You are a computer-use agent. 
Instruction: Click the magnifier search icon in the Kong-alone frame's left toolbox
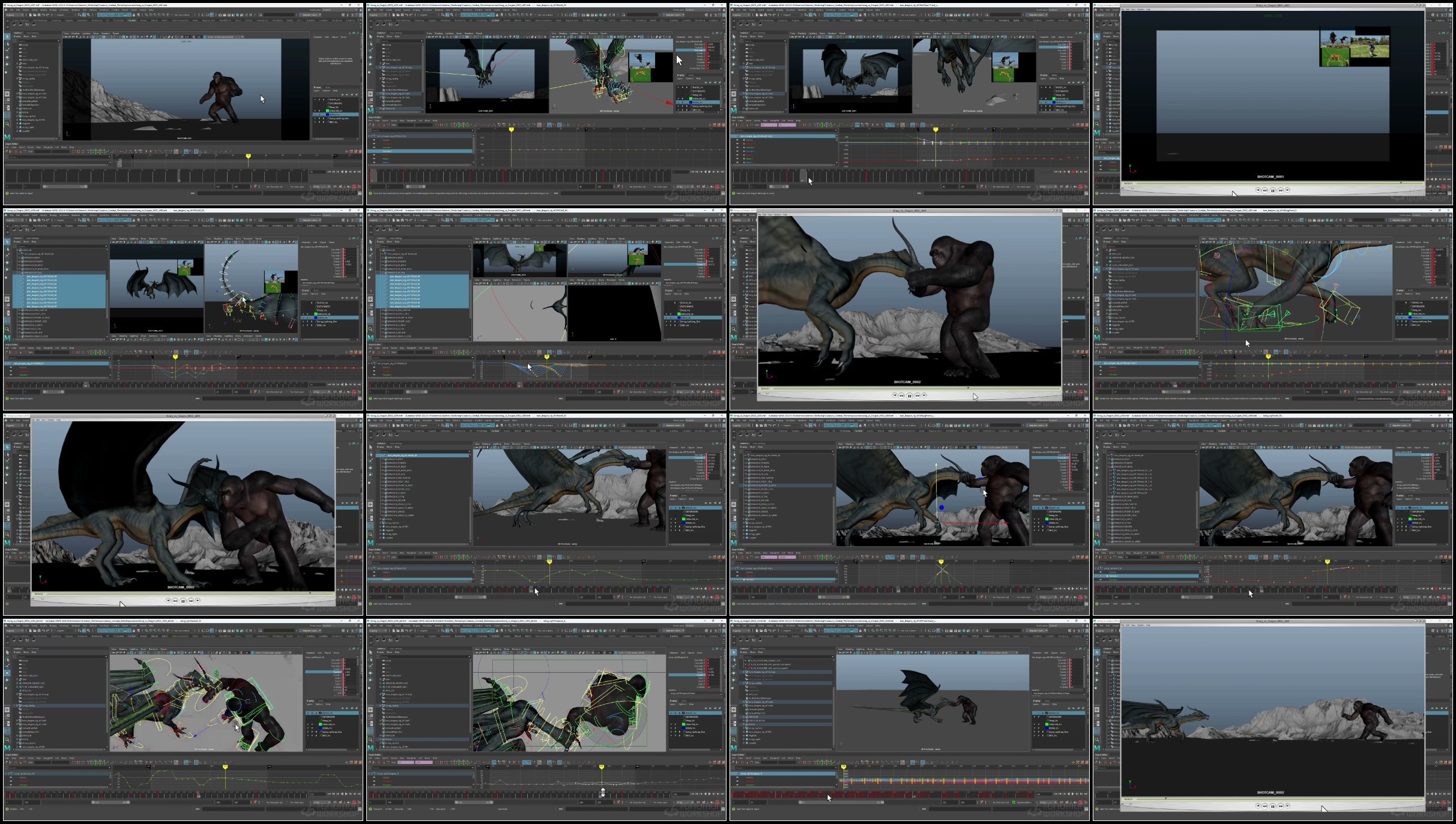[7, 124]
